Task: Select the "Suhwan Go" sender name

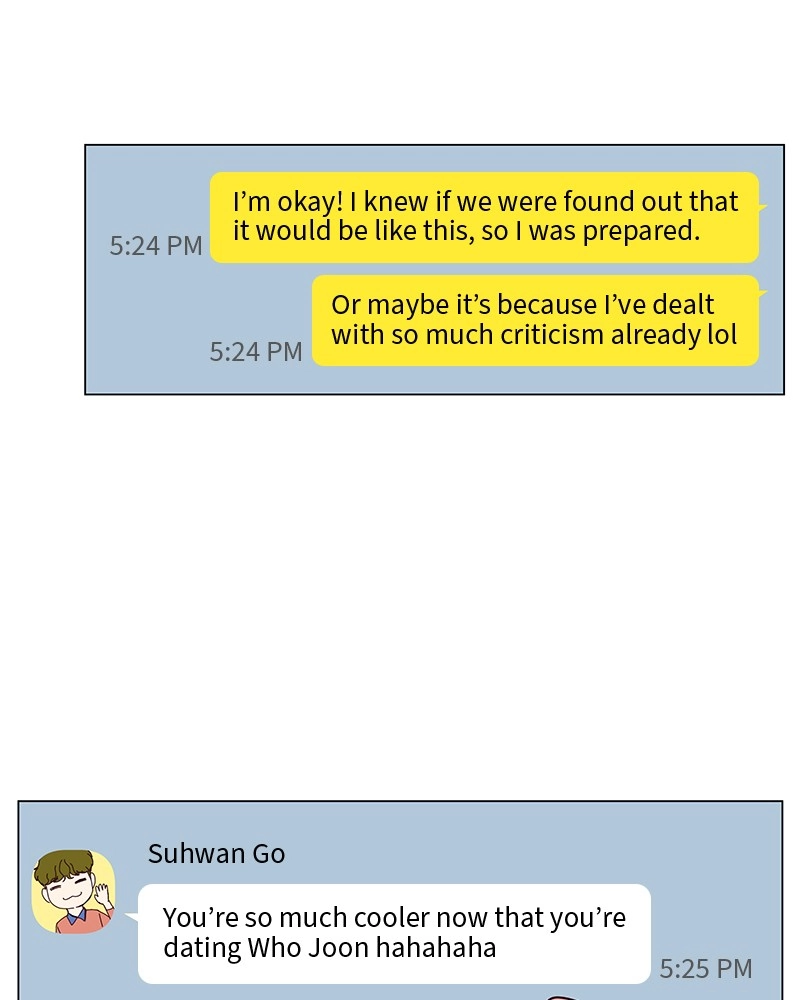Action: (216, 853)
